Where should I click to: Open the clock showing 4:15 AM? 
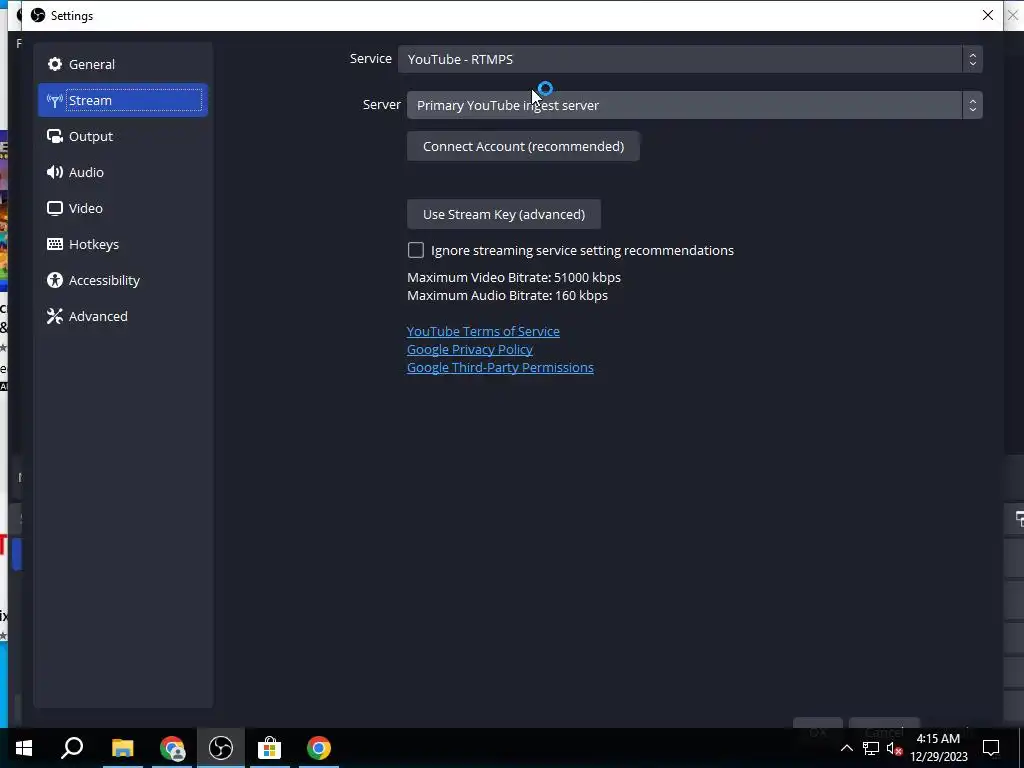(x=938, y=748)
